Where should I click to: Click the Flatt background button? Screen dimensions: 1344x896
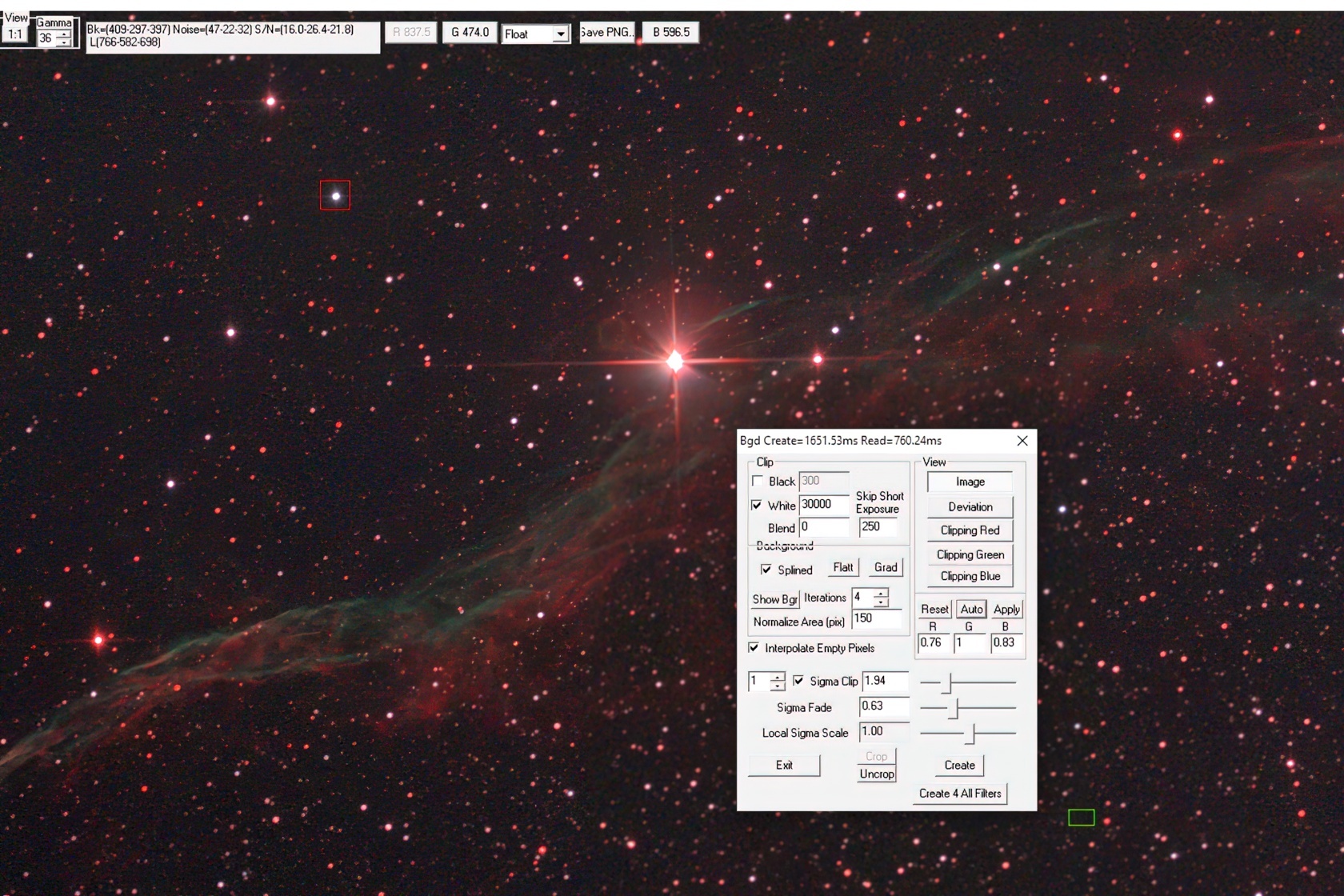coord(843,567)
